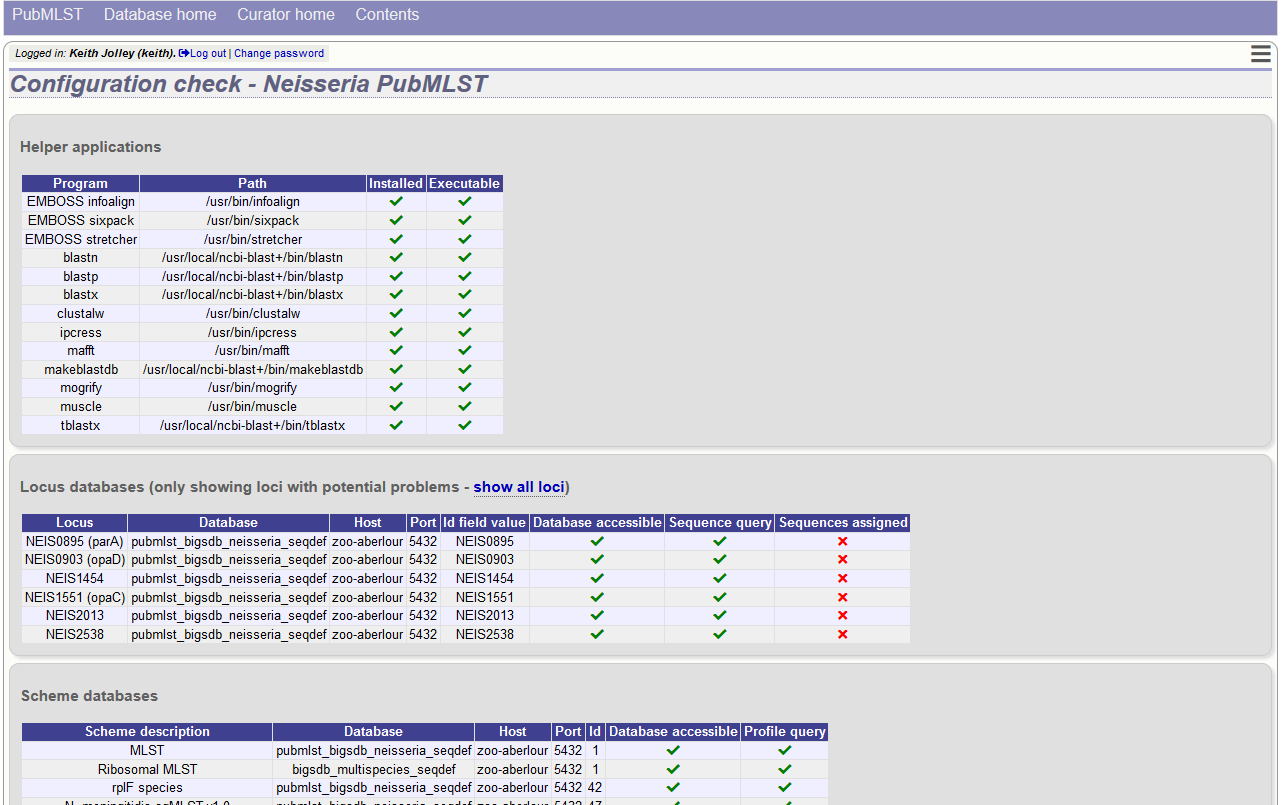Open the PubMLST menu item
The width and height of the screenshot is (1281, 805).
click(48, 15)
